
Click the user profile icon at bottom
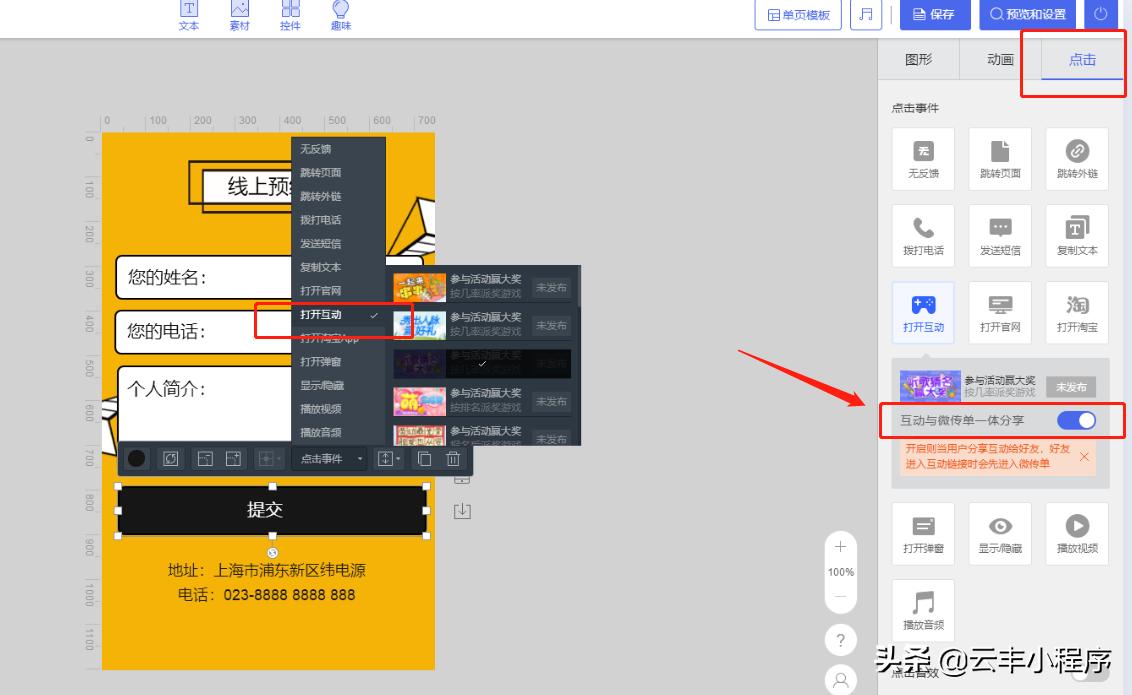[840, 680]
